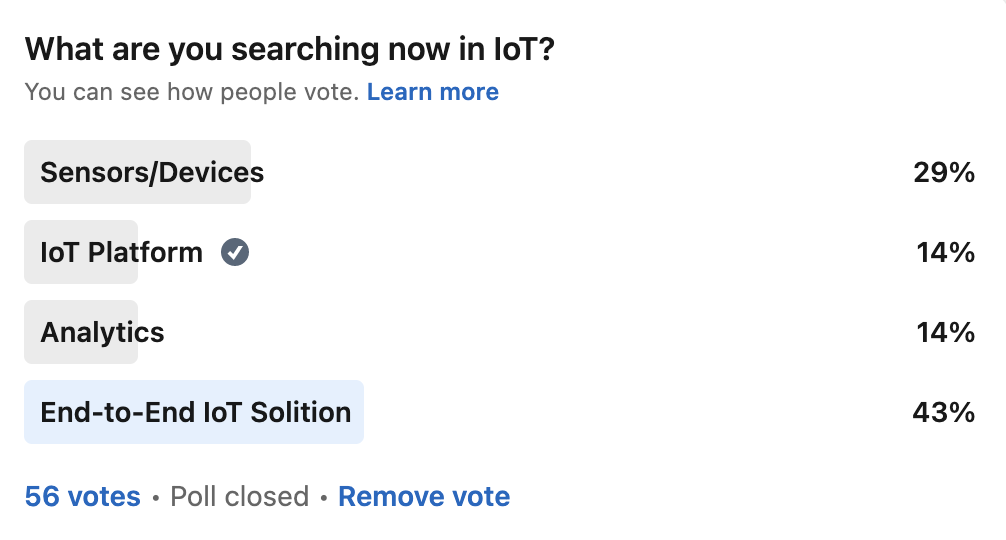The image size is (1006, 540).
Task: View the "56 votes" voter list
Action: coord(82,496)
